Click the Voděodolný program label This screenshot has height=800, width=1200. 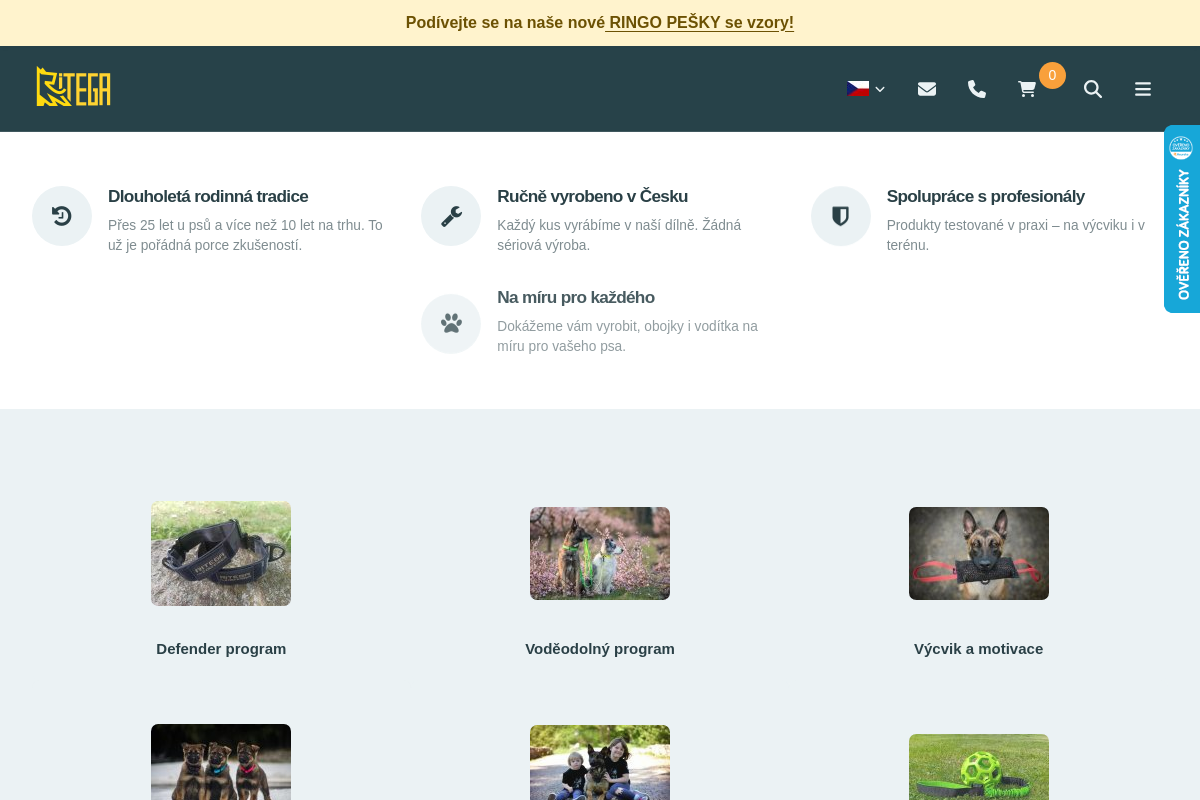coord(600,649)
